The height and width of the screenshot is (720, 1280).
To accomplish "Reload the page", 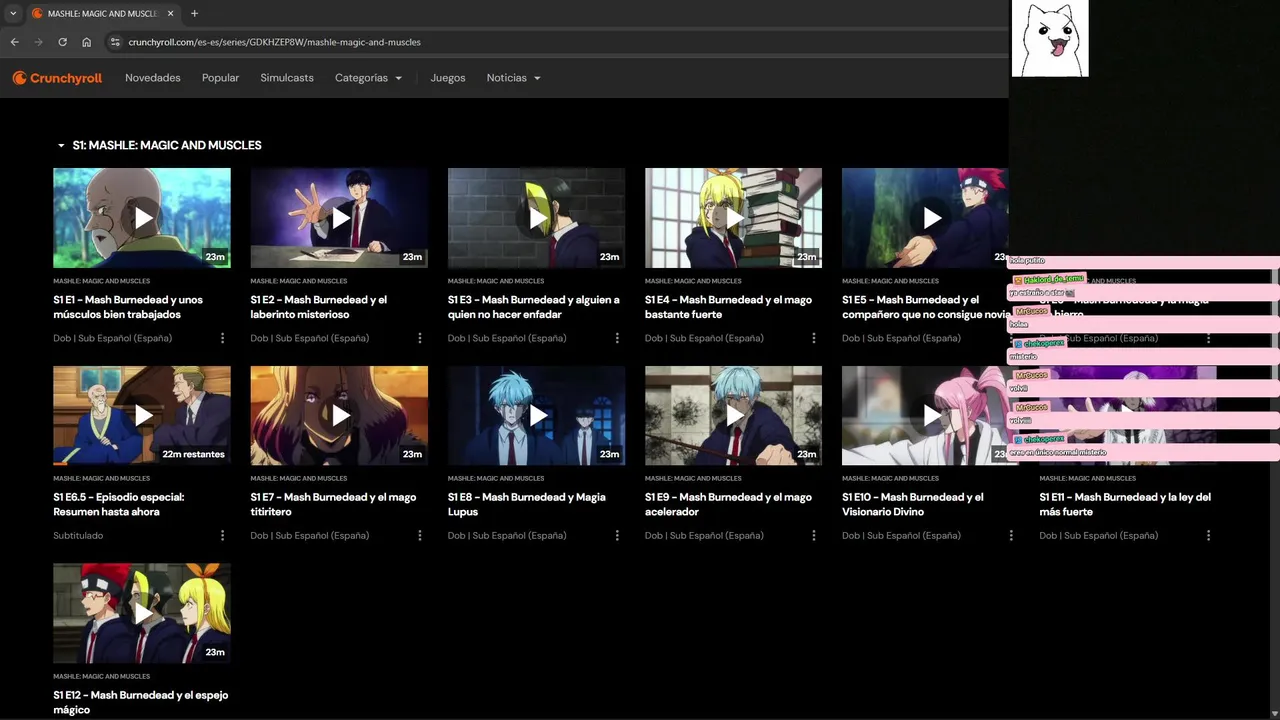I will click(x=62, y=42).
